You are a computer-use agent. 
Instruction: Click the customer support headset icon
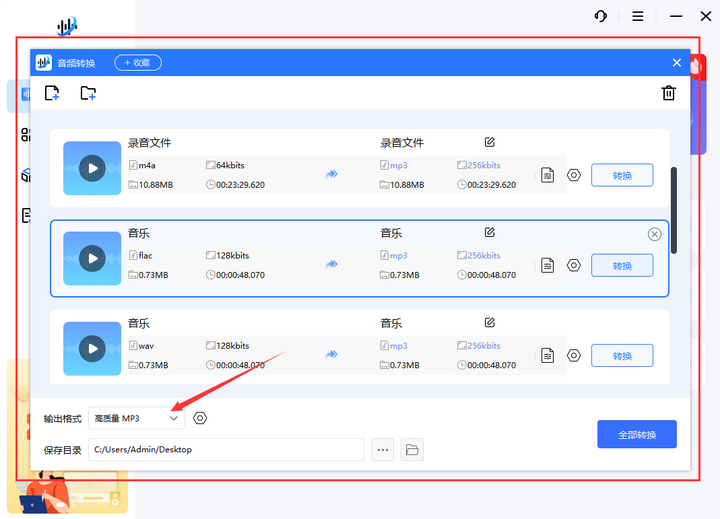(x=601, y=17)
